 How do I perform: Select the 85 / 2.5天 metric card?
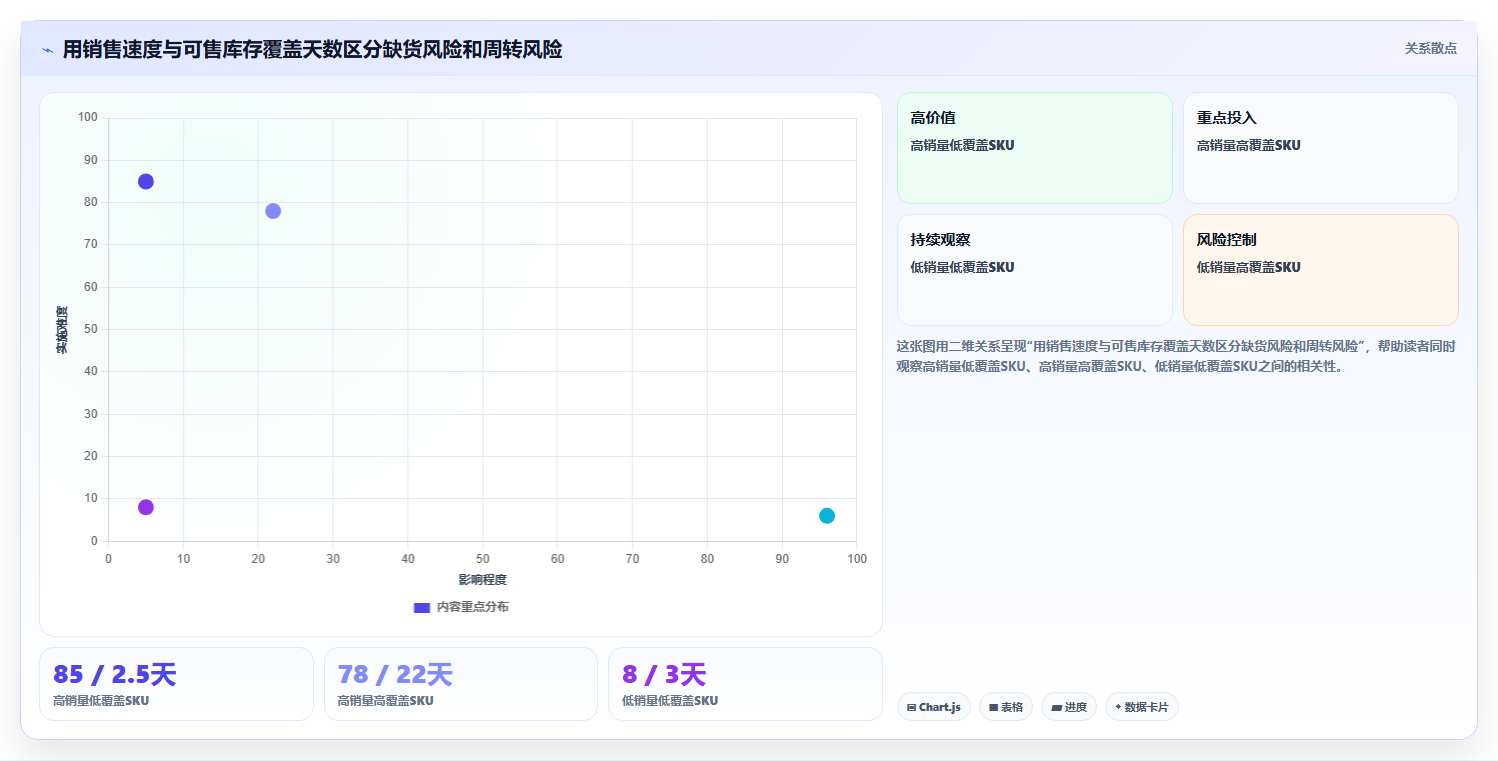[177, 684]
